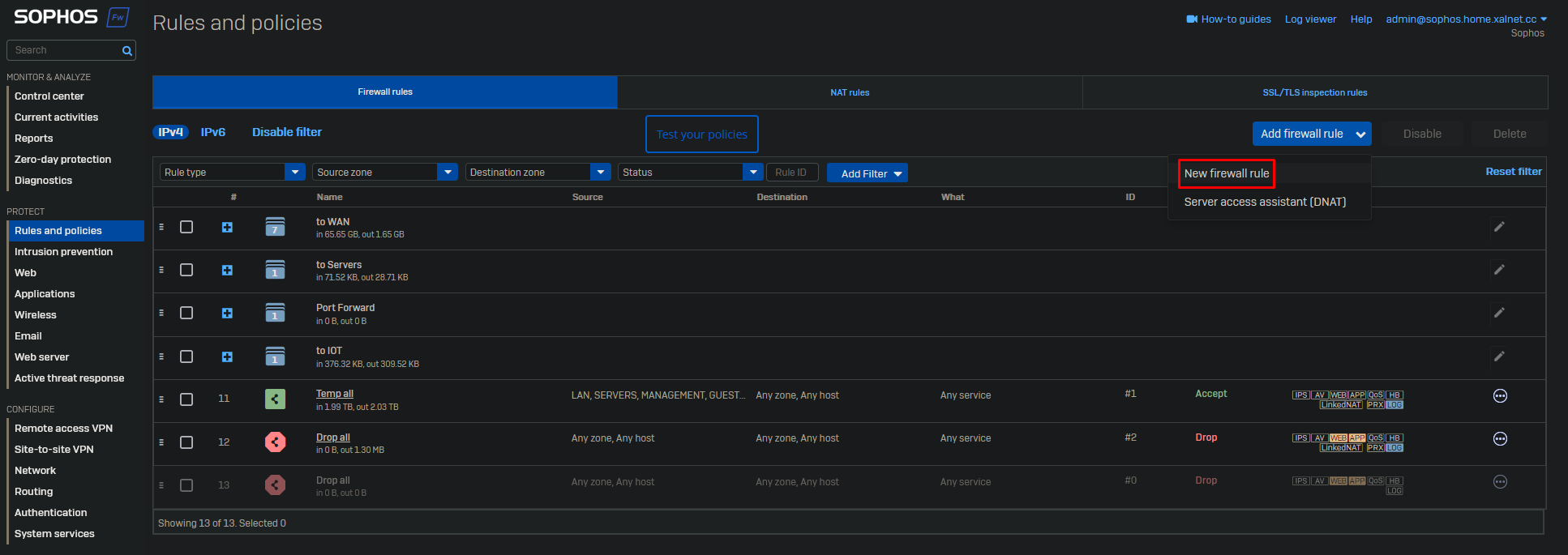The image size is (1568, 555).
Task: Select the to WAN group checkbox
Action: click(x=186, y=227)
